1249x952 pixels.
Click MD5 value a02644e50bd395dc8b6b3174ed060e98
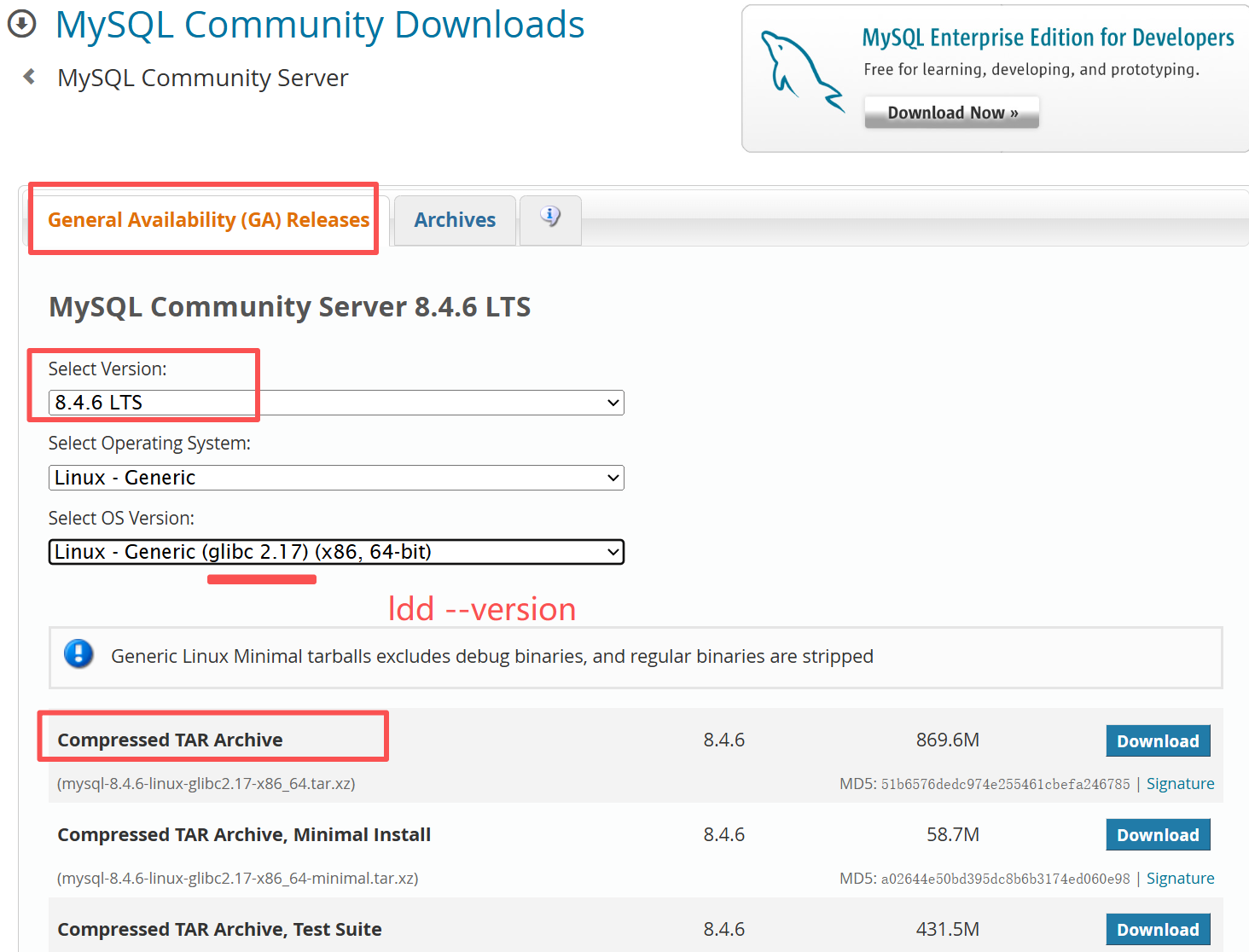tap(1005, 879)
